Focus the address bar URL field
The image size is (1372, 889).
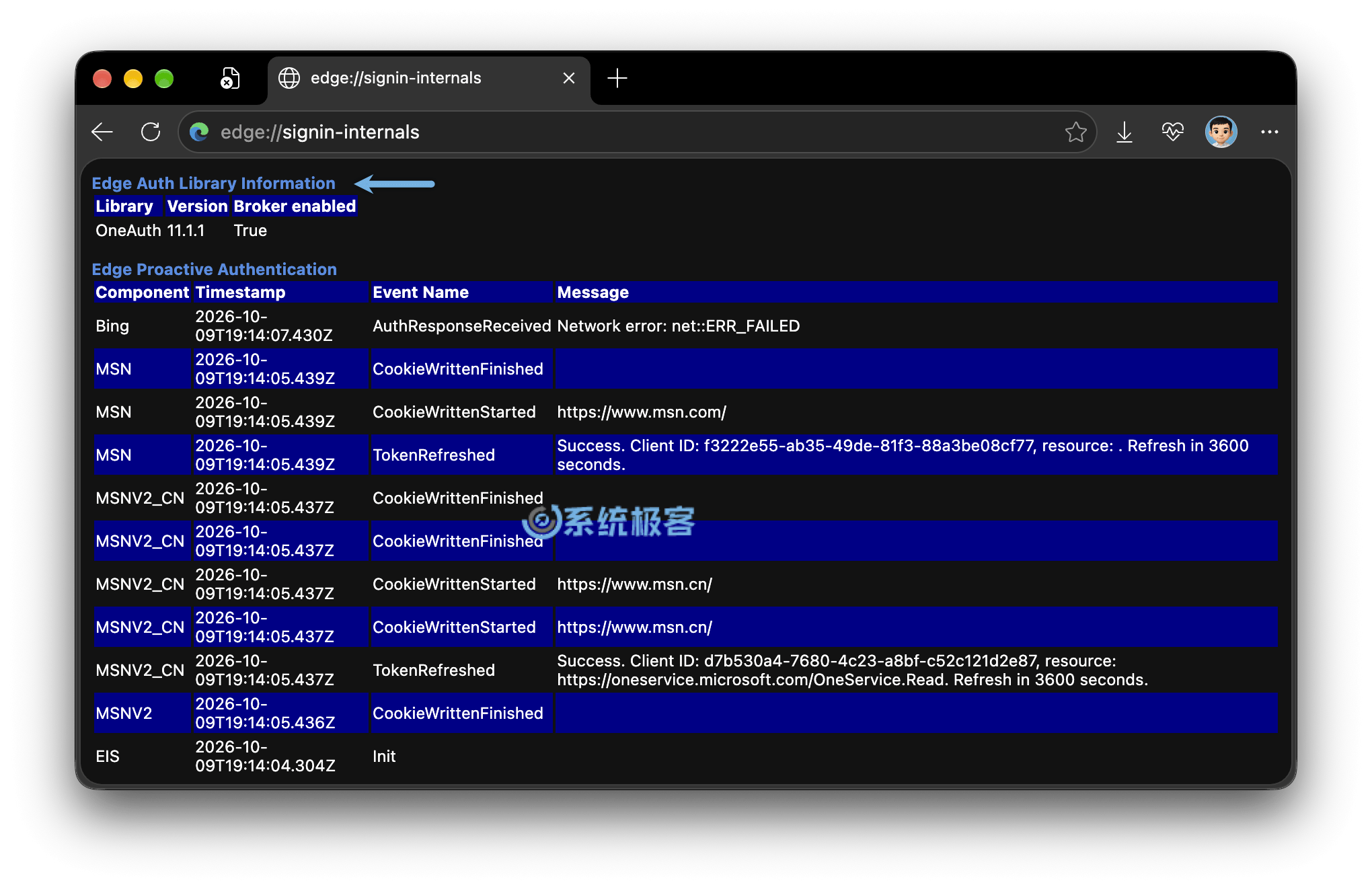(636, 132)
